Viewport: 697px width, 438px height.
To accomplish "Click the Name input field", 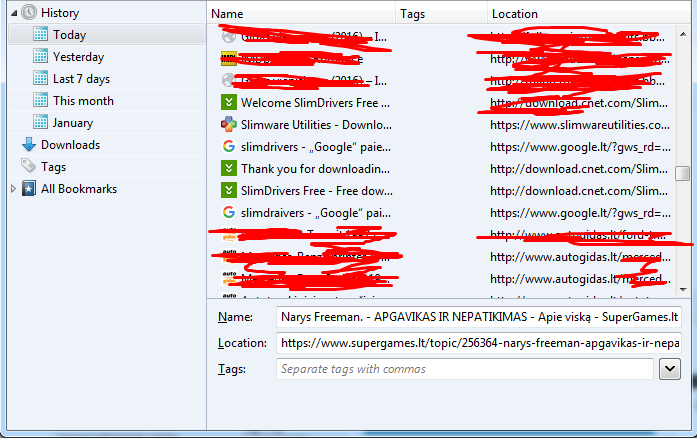I will (479, 317).
